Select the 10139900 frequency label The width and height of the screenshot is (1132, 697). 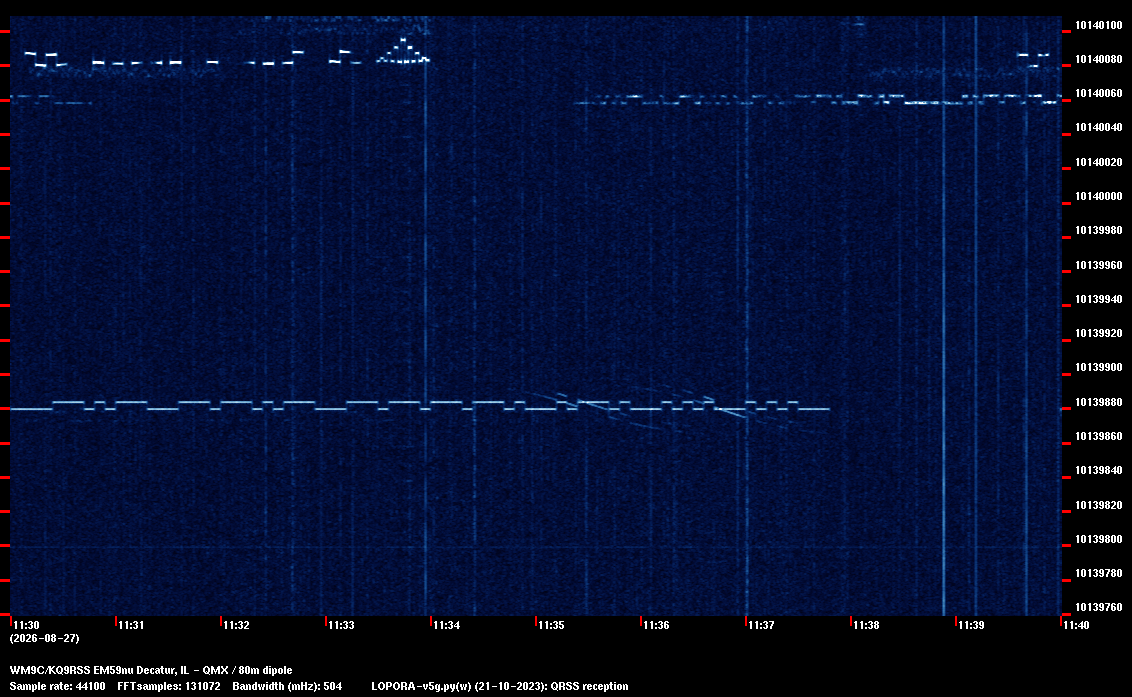(x=1099, y=368)
